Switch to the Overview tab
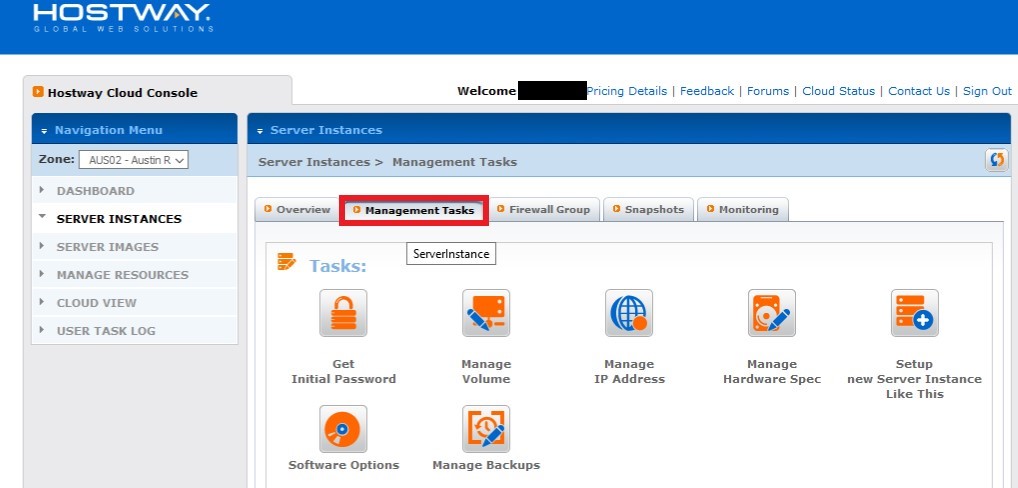This screenshot has height=488, width=1018. coord(297,210)
